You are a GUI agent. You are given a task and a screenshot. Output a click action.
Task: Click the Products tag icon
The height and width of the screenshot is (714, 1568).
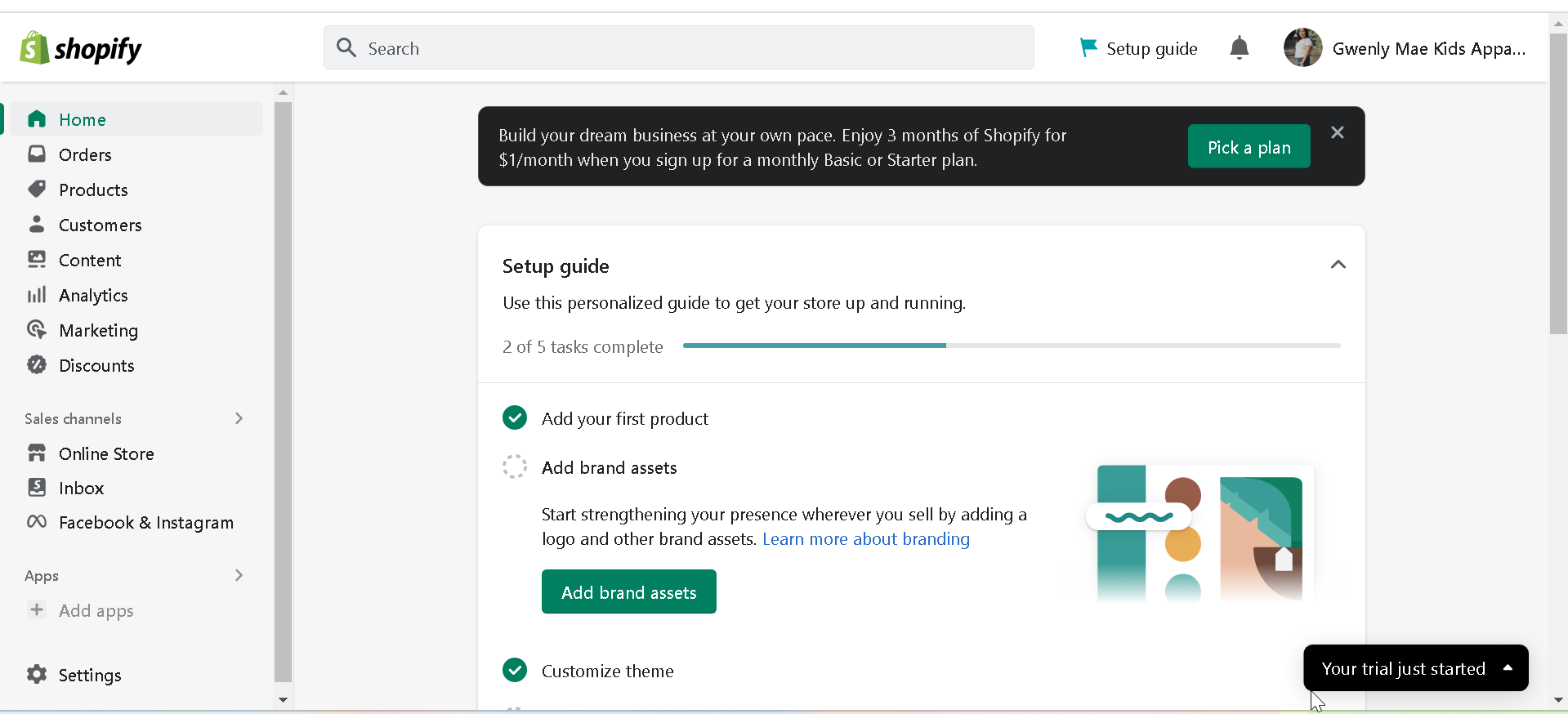[37, 190]
